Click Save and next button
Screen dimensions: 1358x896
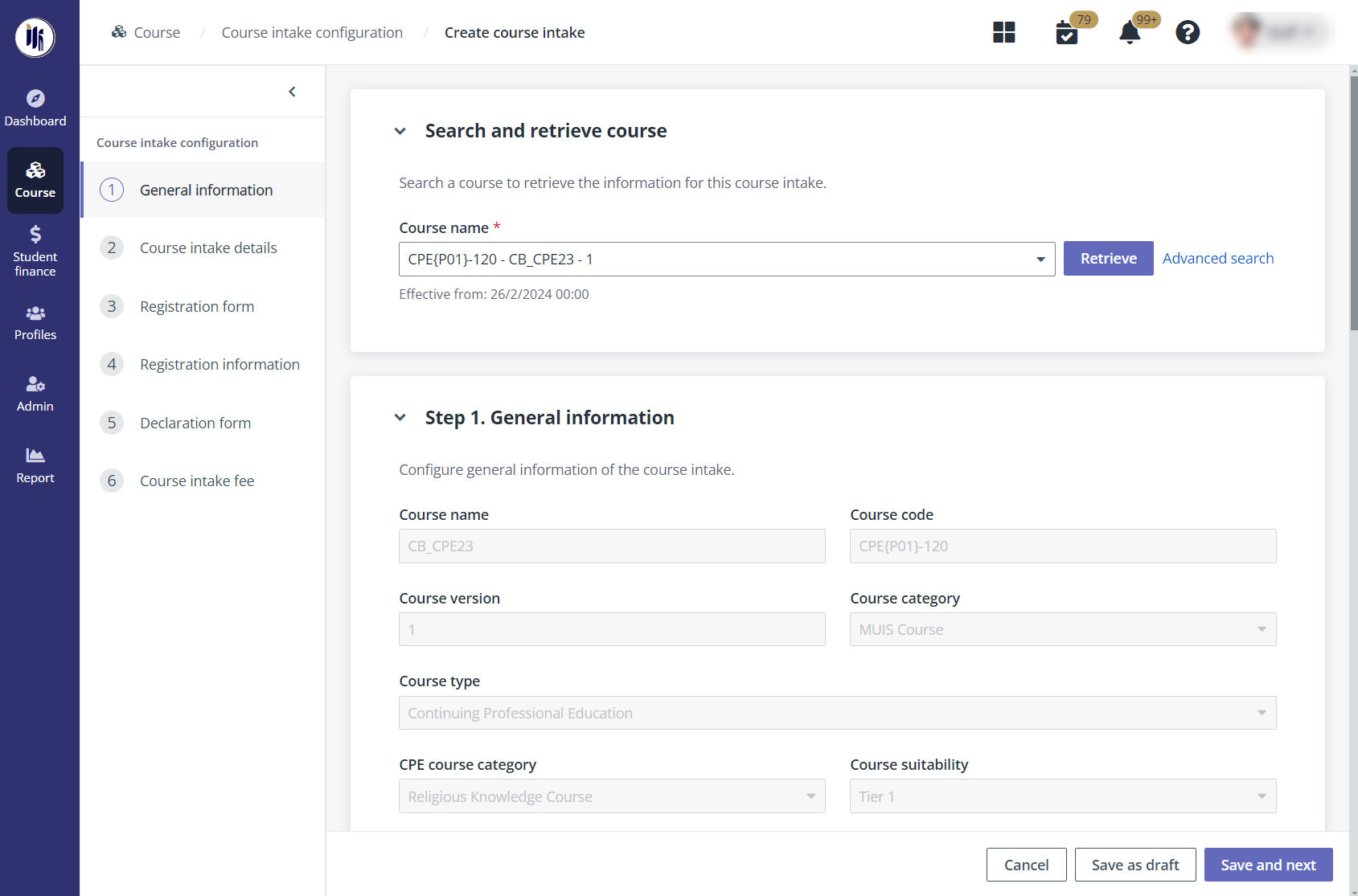pos(1268,865)
